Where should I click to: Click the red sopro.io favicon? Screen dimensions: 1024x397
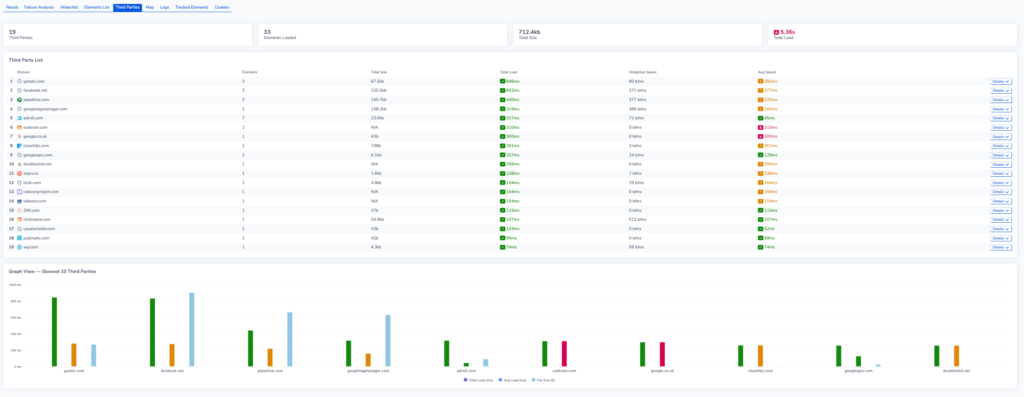(x=20, y=174)
